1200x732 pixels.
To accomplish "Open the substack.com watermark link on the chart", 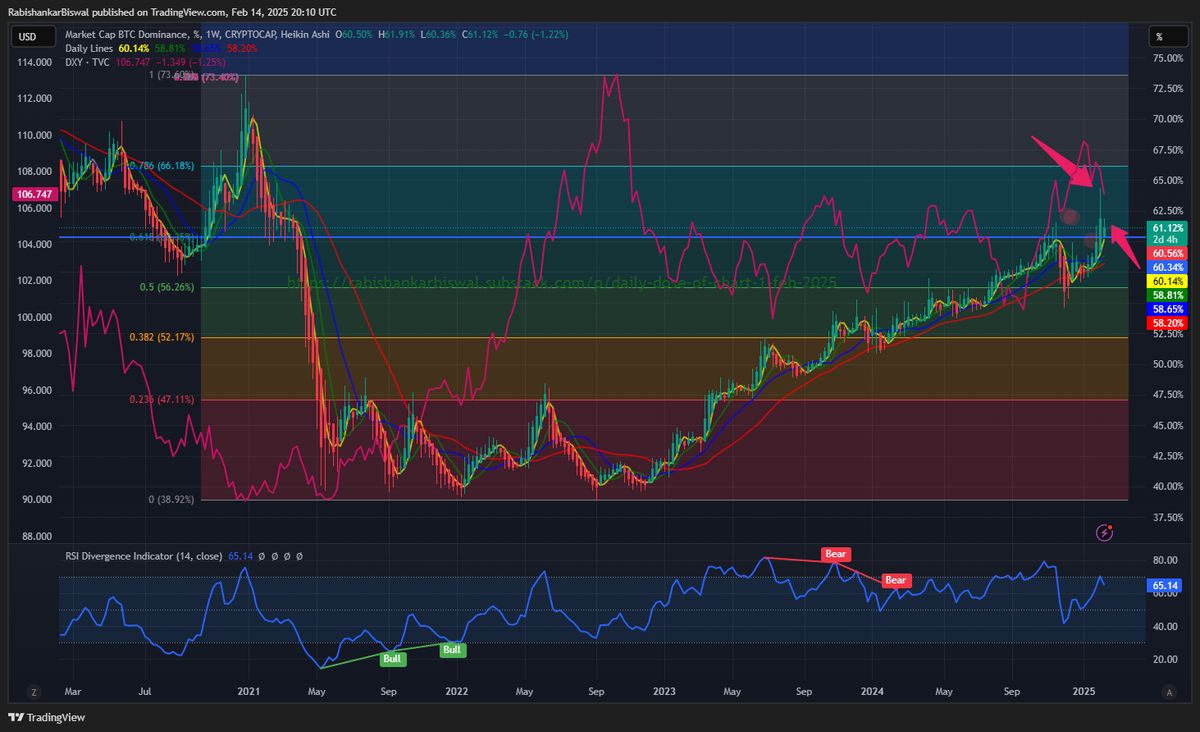I will 565,282.
